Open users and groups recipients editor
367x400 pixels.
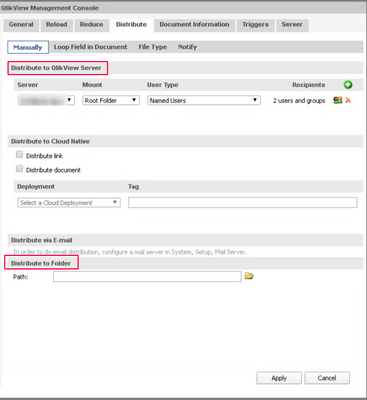(338, 100)
